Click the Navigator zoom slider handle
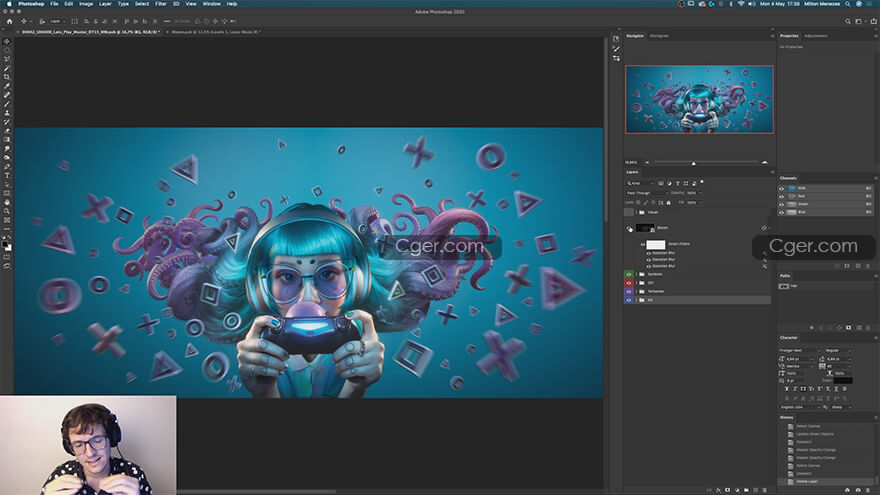Screen dimensions: 880x495 694,163
